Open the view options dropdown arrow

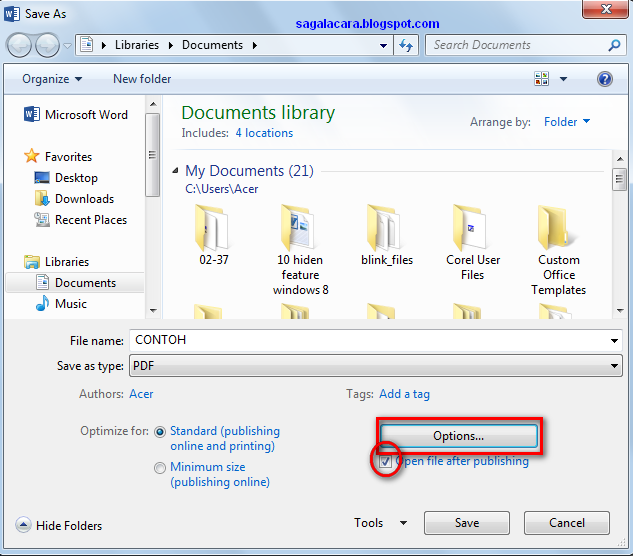[563, 79]
